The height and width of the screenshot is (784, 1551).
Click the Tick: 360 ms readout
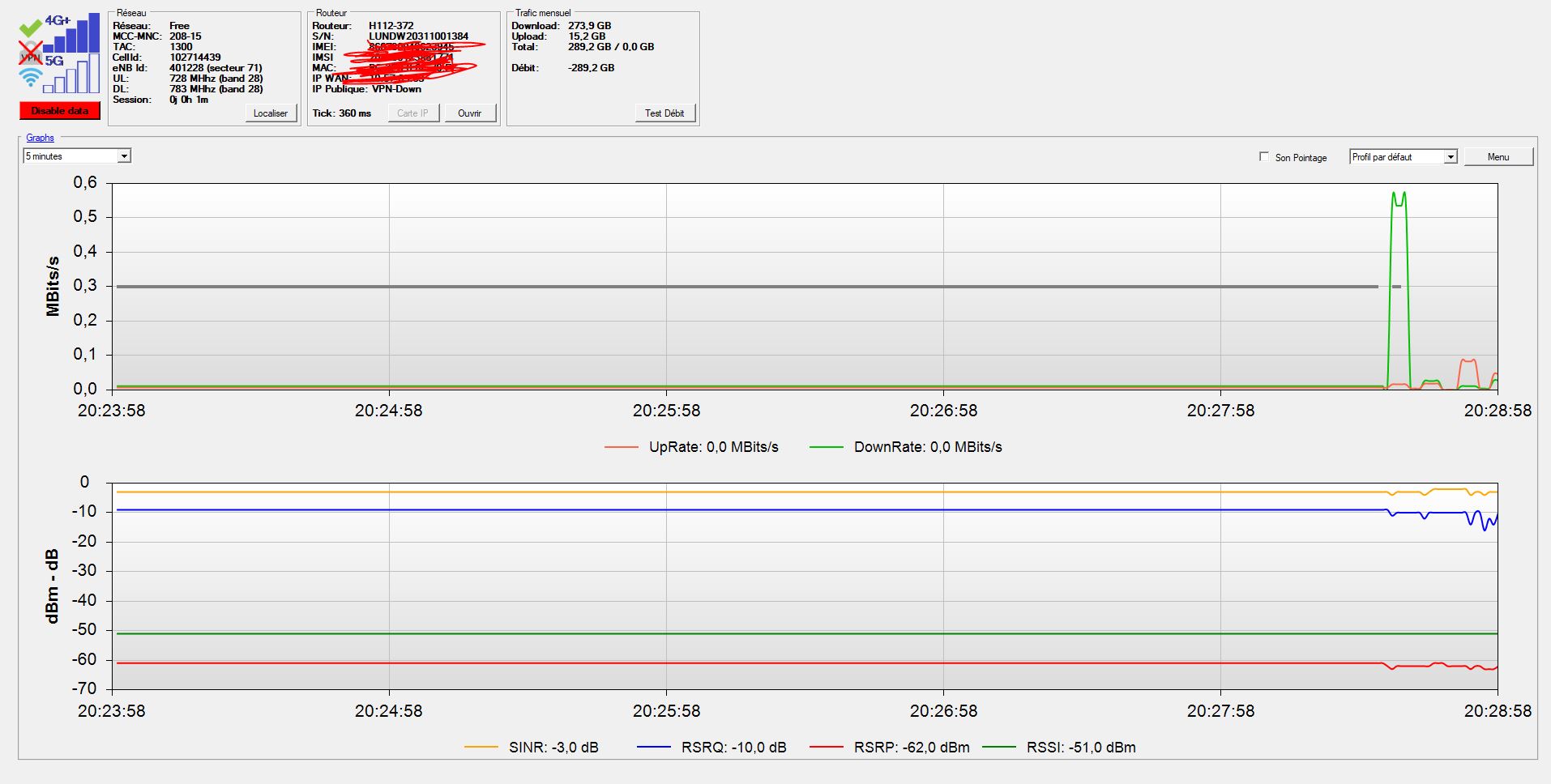pos(342,113)
